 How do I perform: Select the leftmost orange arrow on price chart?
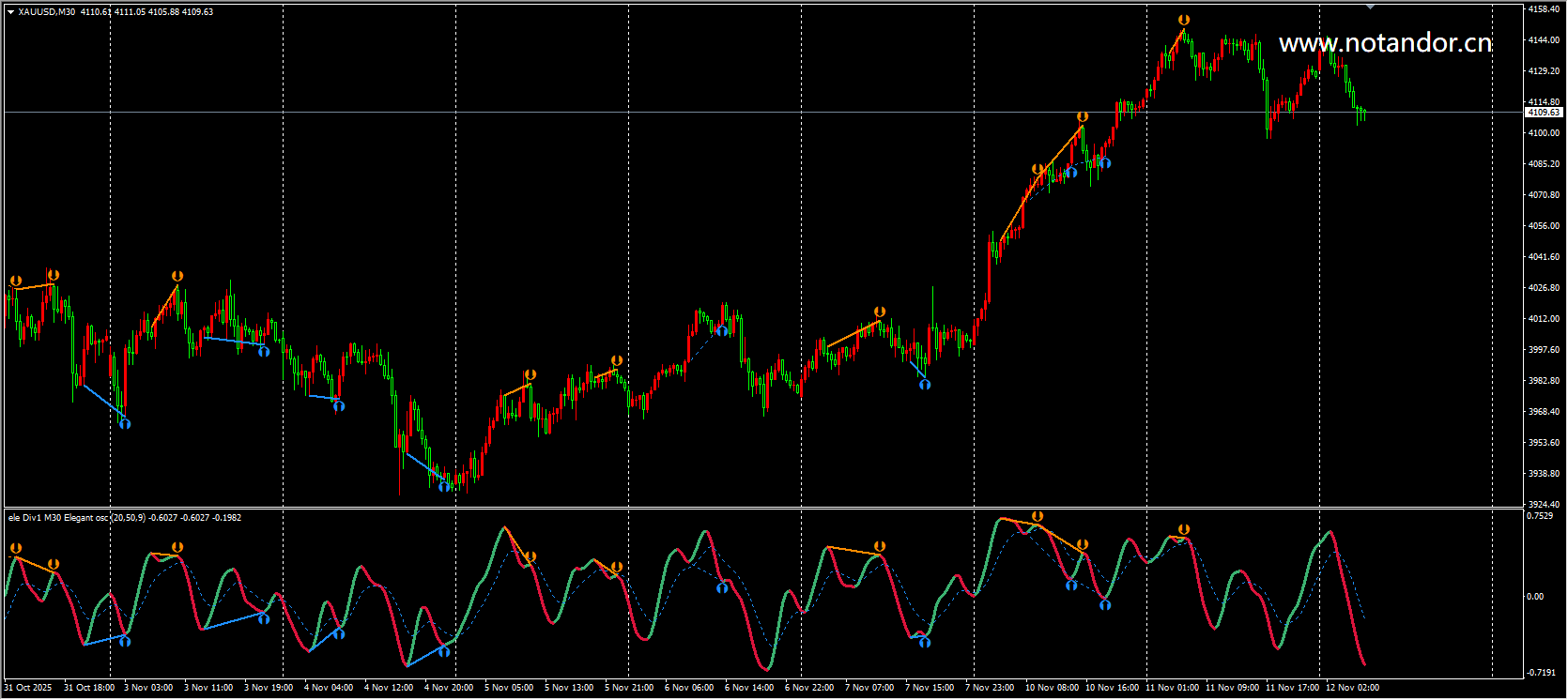point(16,282)
